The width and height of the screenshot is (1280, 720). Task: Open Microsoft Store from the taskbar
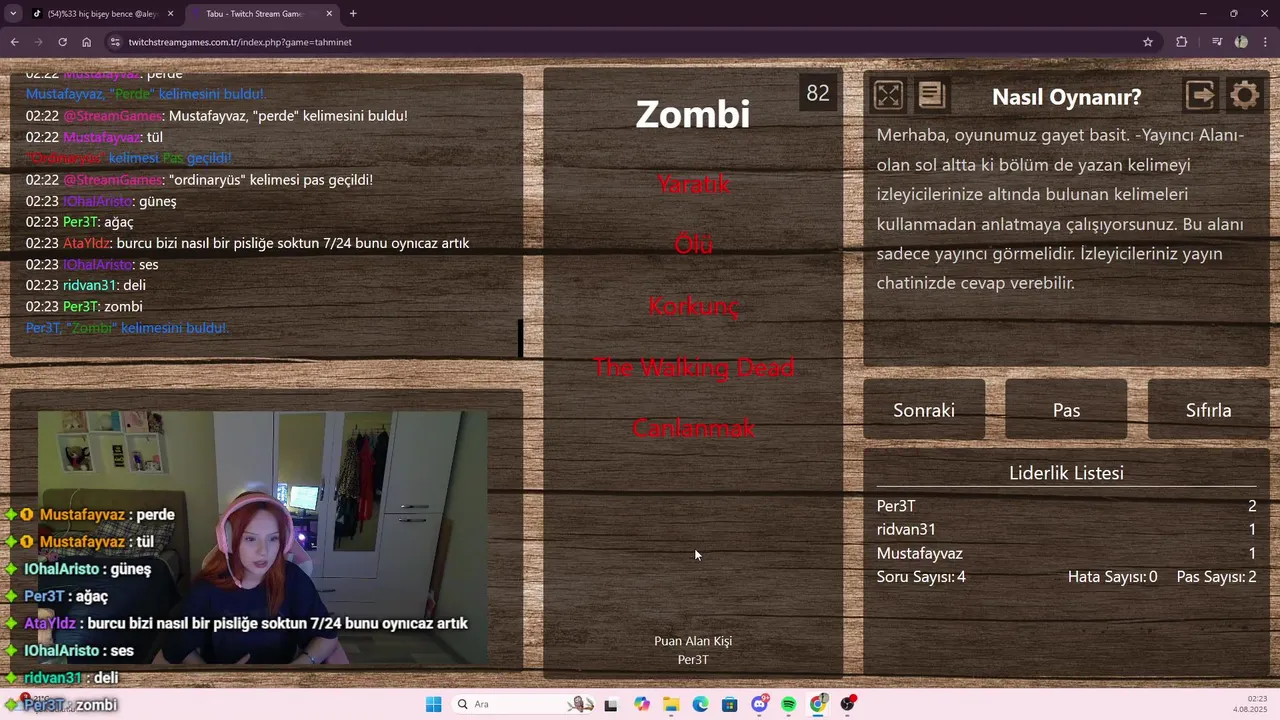pyautogui.click(x=730, y=704)
